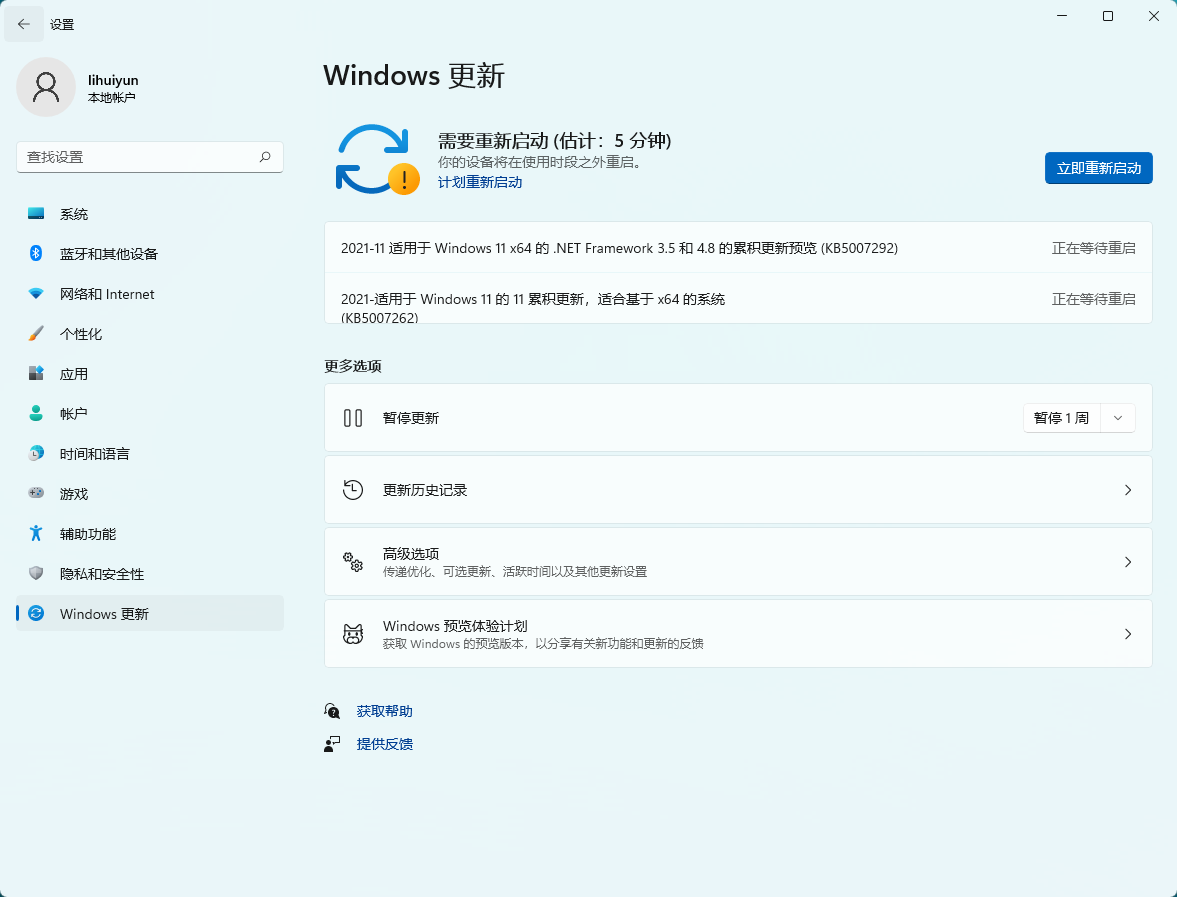Expand 更新历史记录 via its chevron

[1127, 490]
